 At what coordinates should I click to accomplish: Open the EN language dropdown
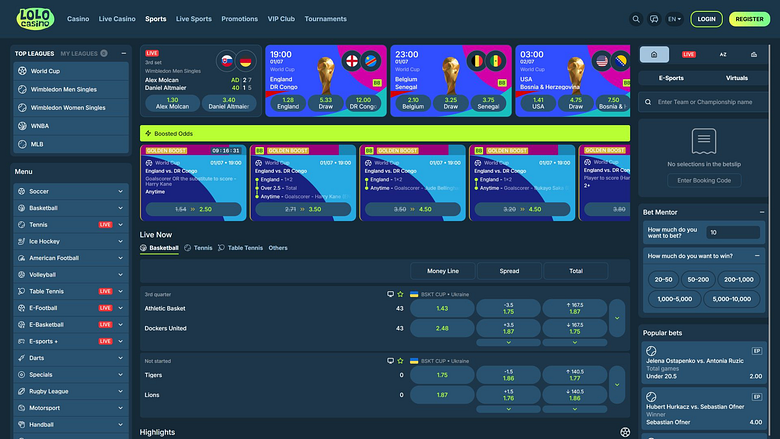[675, 19]
